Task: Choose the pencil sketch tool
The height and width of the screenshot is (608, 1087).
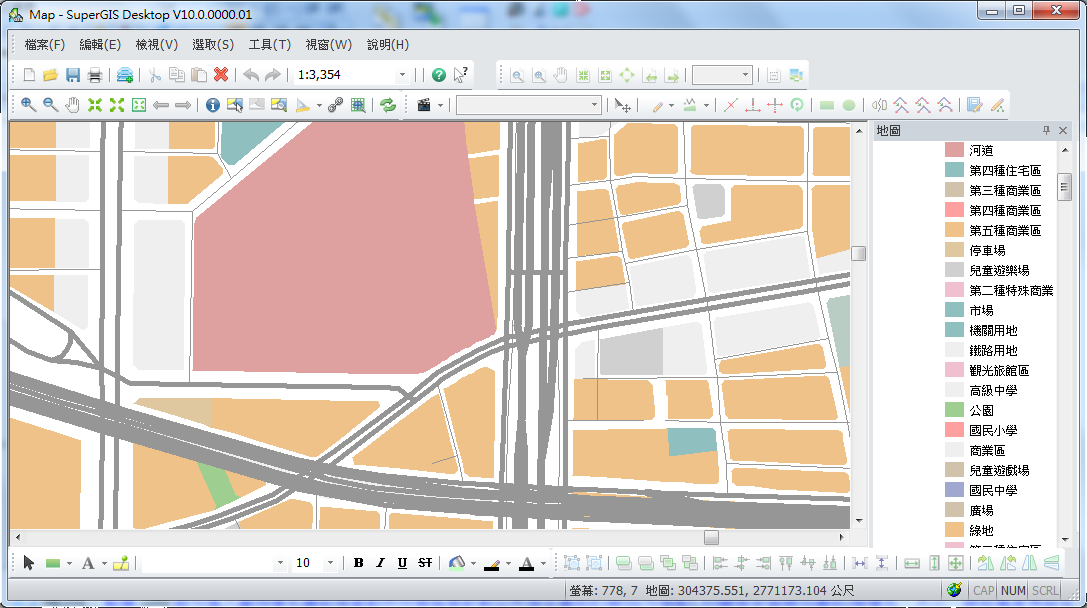Action: click(658, 105)
